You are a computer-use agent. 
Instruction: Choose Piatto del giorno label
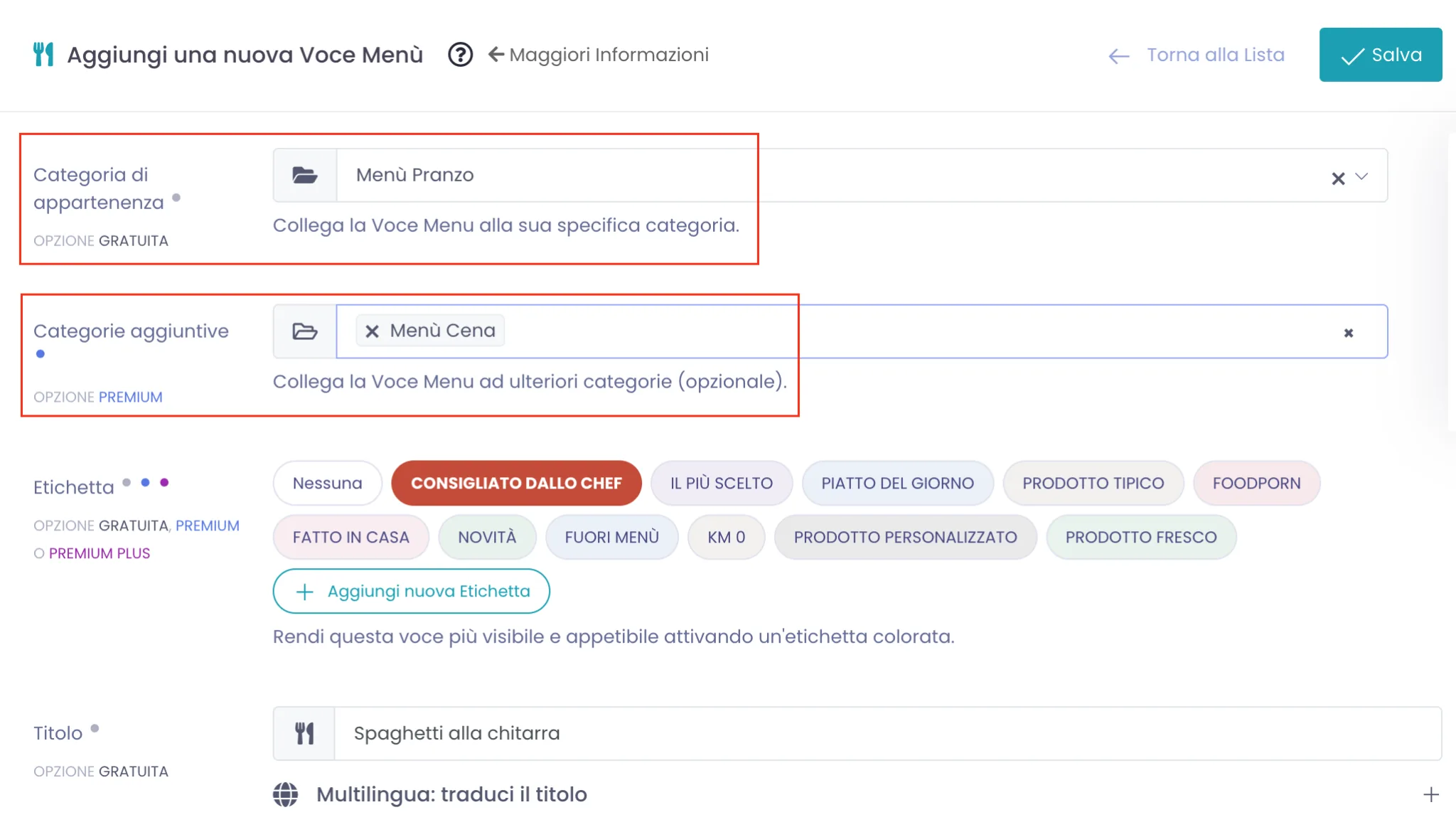[x=898, y=484]
